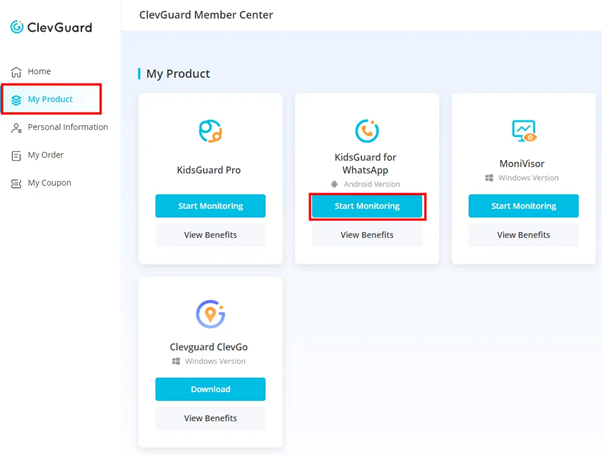Click the Home house icon

16,72
